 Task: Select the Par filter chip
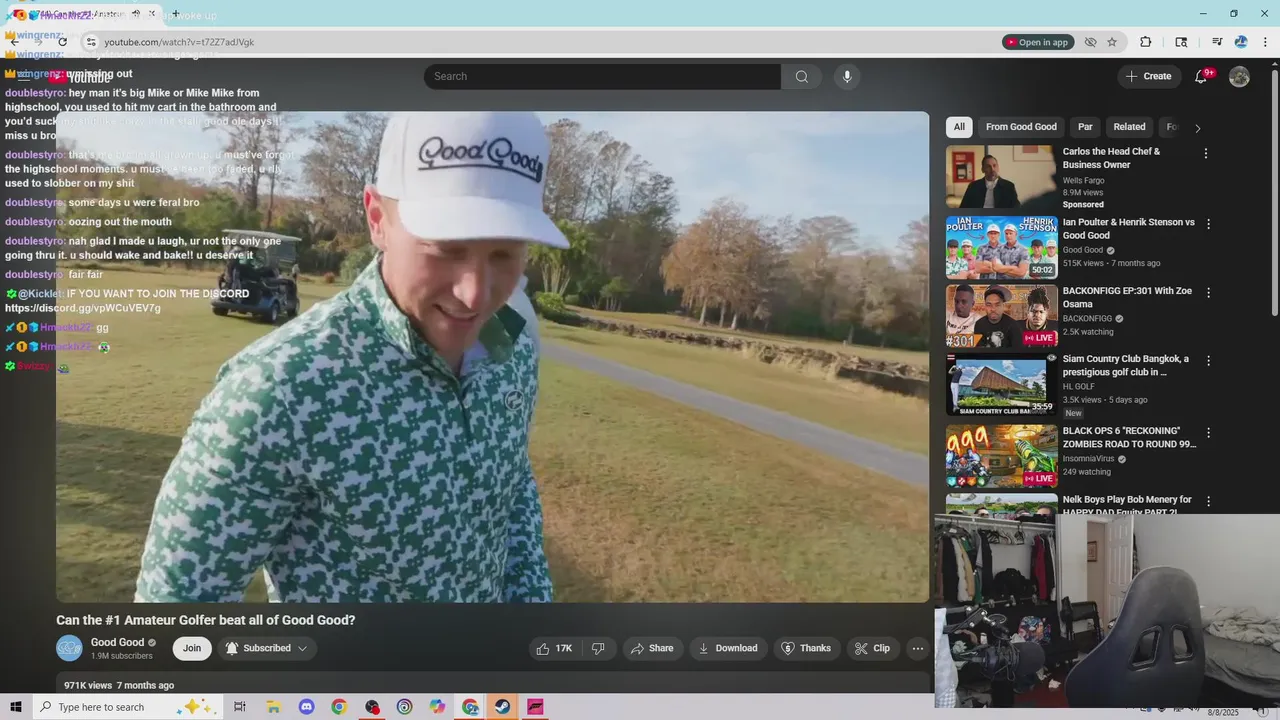click(1085, 127)
